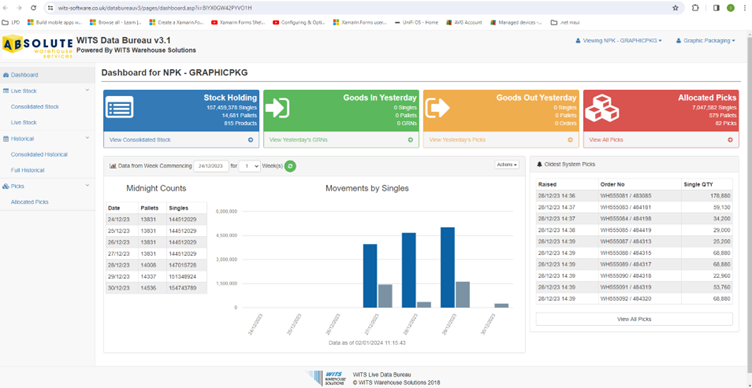Open Consolidated Stock in the sidebar
The image size is (752, 388).
click(x=35, y=107)
